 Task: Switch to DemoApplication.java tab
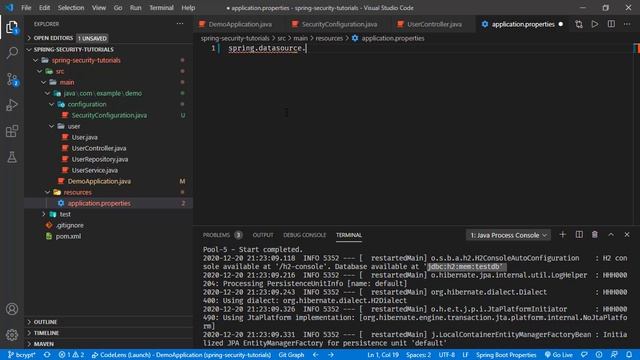coord(240,24)
